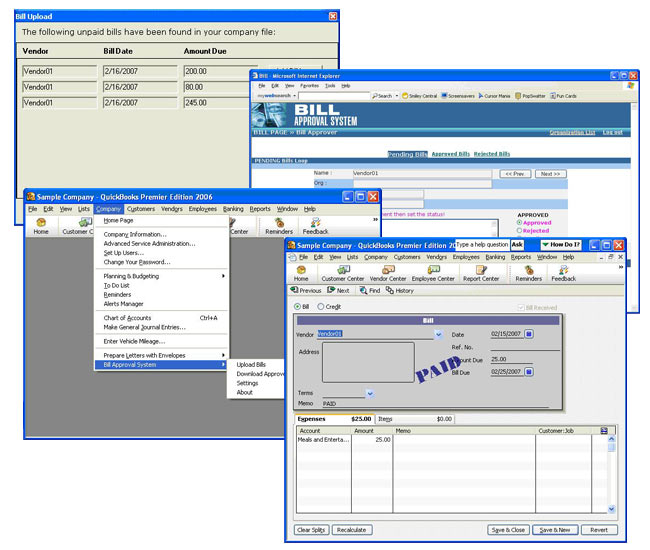Select the Bill radio button

(297, 307)
